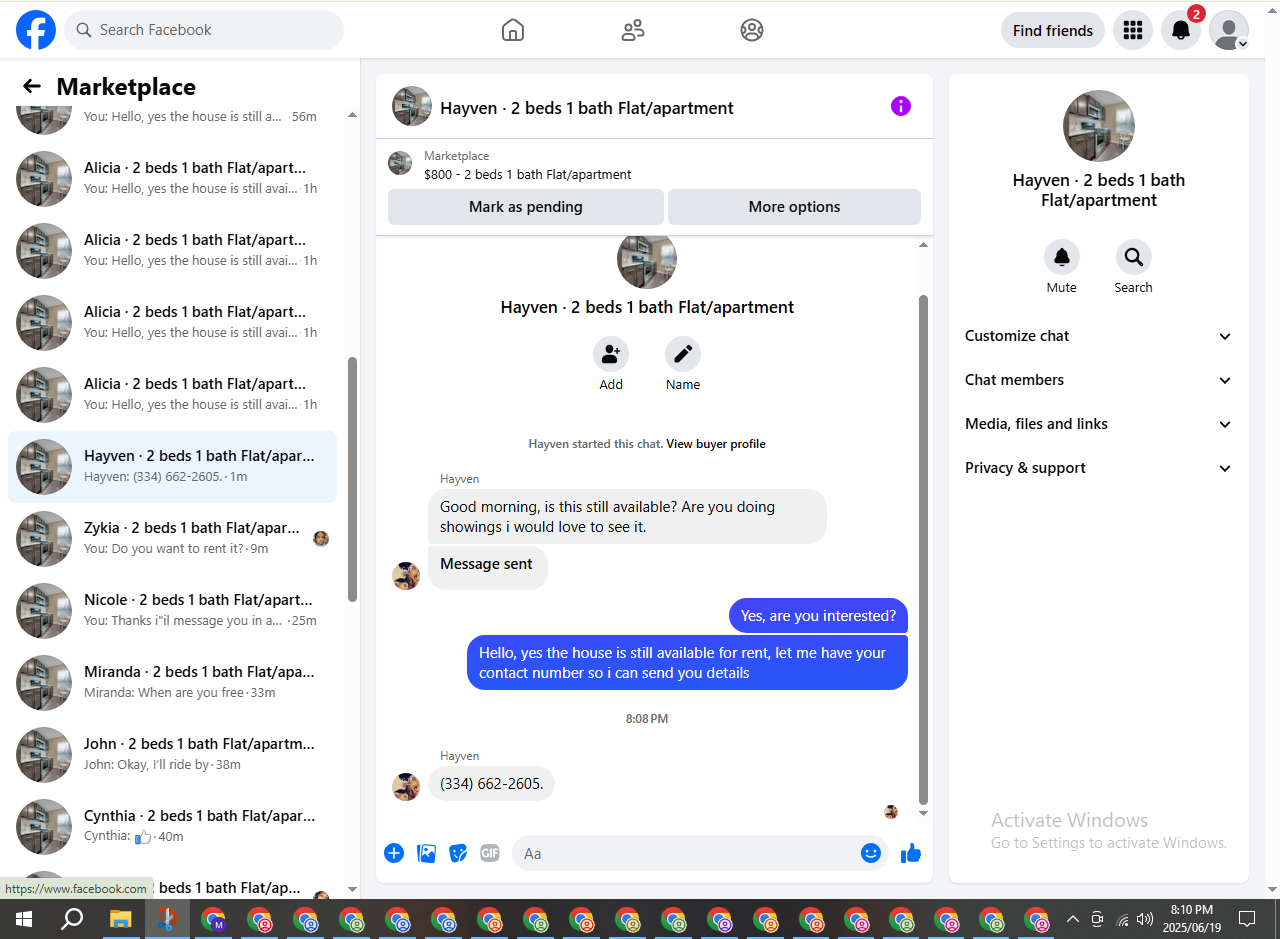Click the Name pencil icon
1280x939 pixels.
click(x=683, y=354)
